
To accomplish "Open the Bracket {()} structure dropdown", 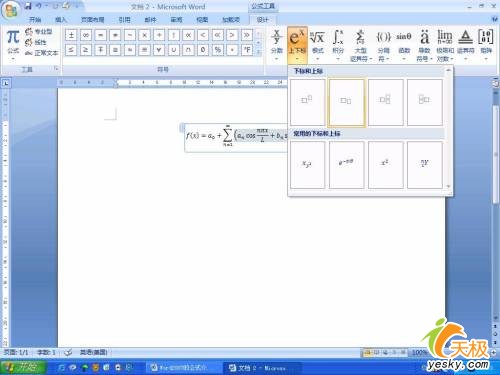I will click(384, 45).
